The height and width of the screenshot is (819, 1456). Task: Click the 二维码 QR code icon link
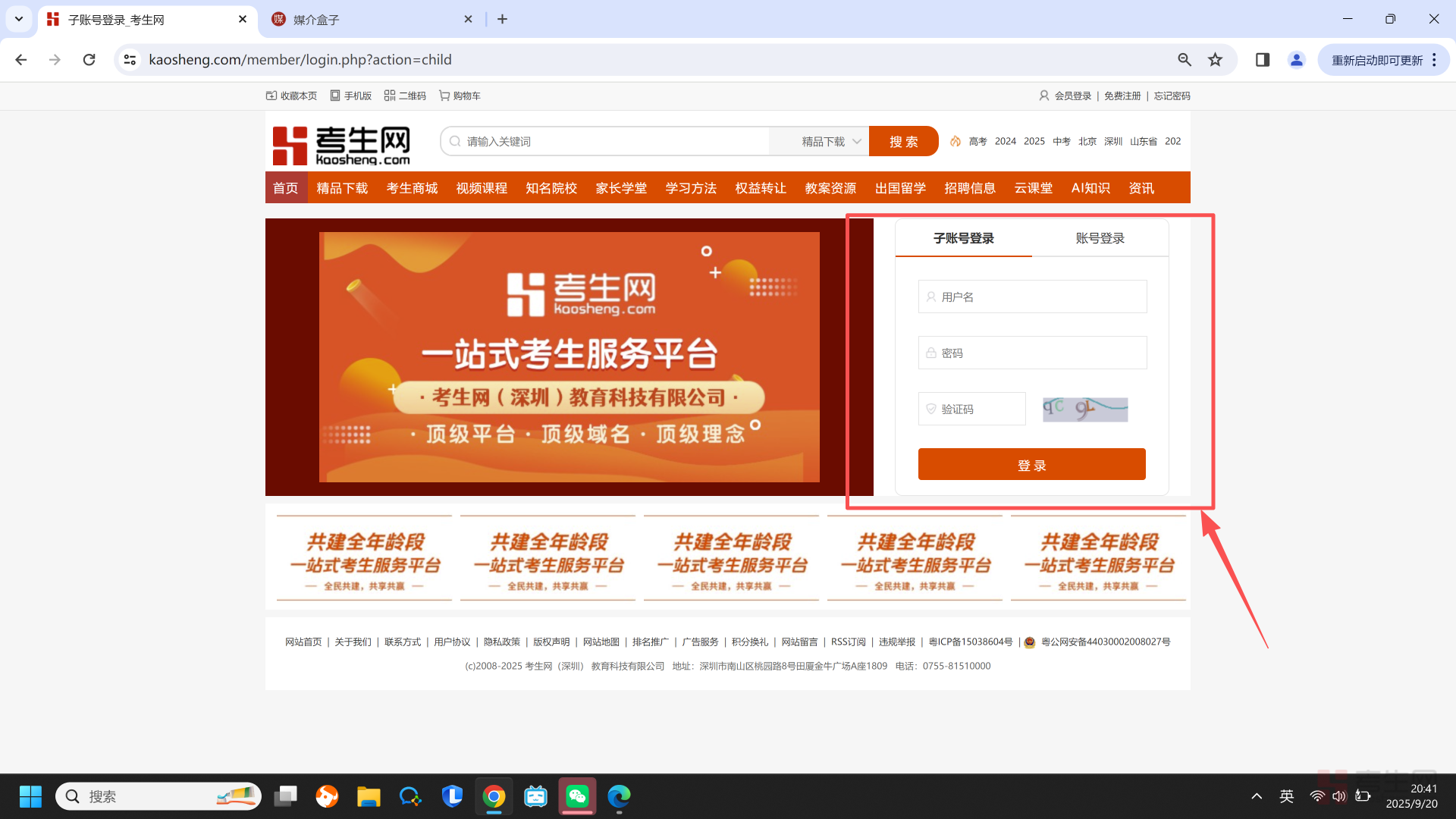click(x=405, y=96)
